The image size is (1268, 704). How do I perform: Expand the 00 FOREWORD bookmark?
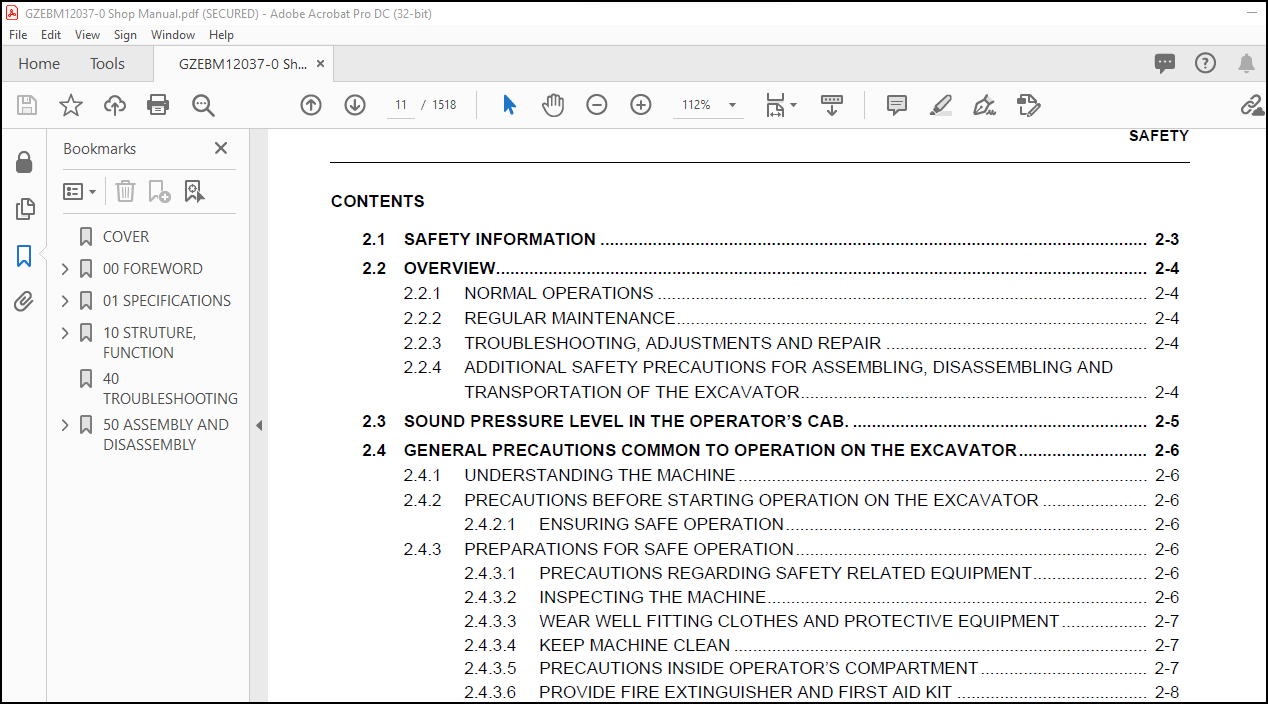pyautogui.click(x=65, y=269)
